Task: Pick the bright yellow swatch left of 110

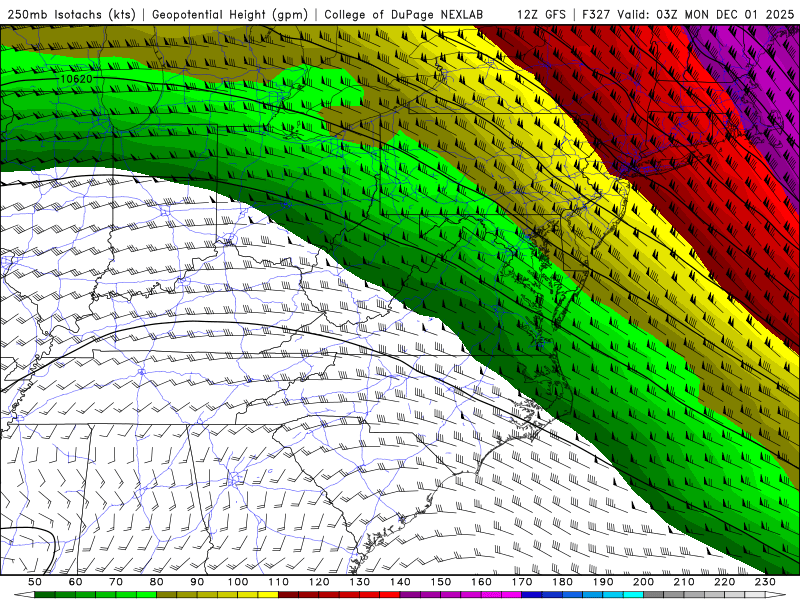Action: click(268, 594)
